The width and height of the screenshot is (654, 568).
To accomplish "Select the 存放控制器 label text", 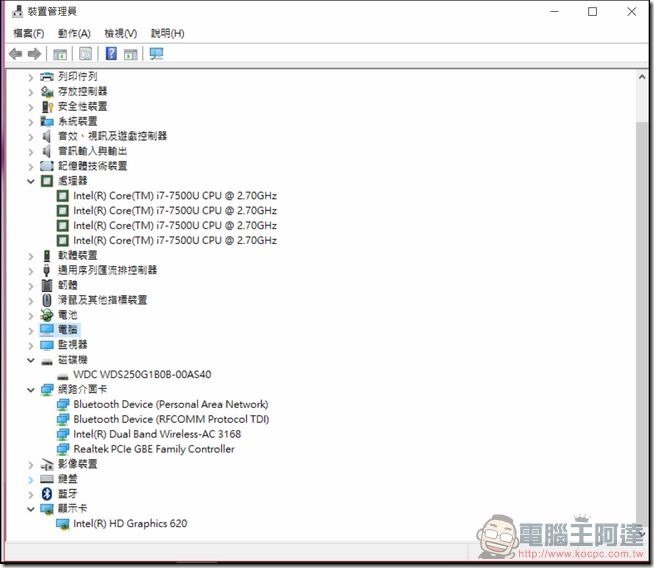I will (83, 91).
